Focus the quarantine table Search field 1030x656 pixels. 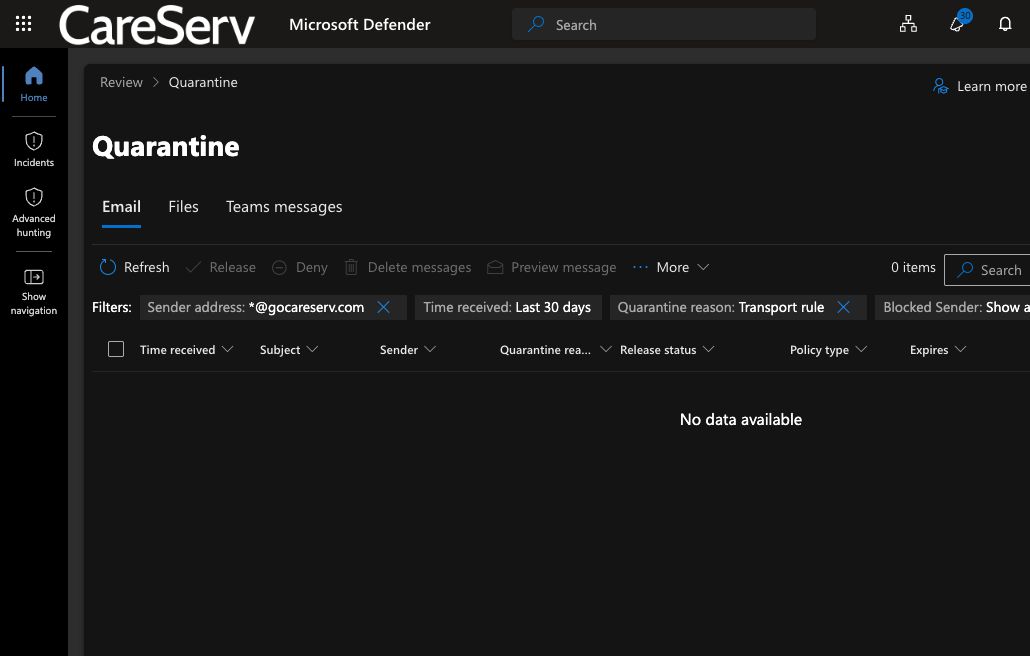[987, 270]
